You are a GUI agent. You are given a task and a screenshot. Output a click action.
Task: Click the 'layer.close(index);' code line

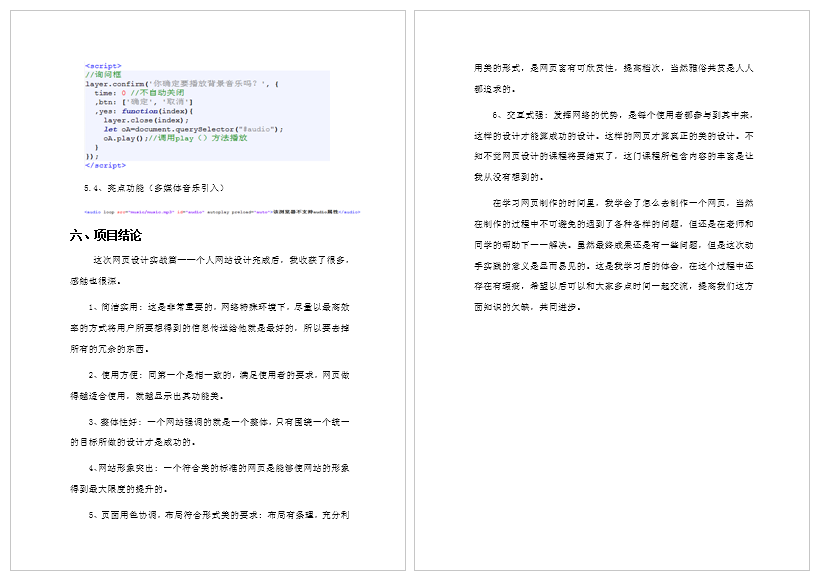point(146,120)
